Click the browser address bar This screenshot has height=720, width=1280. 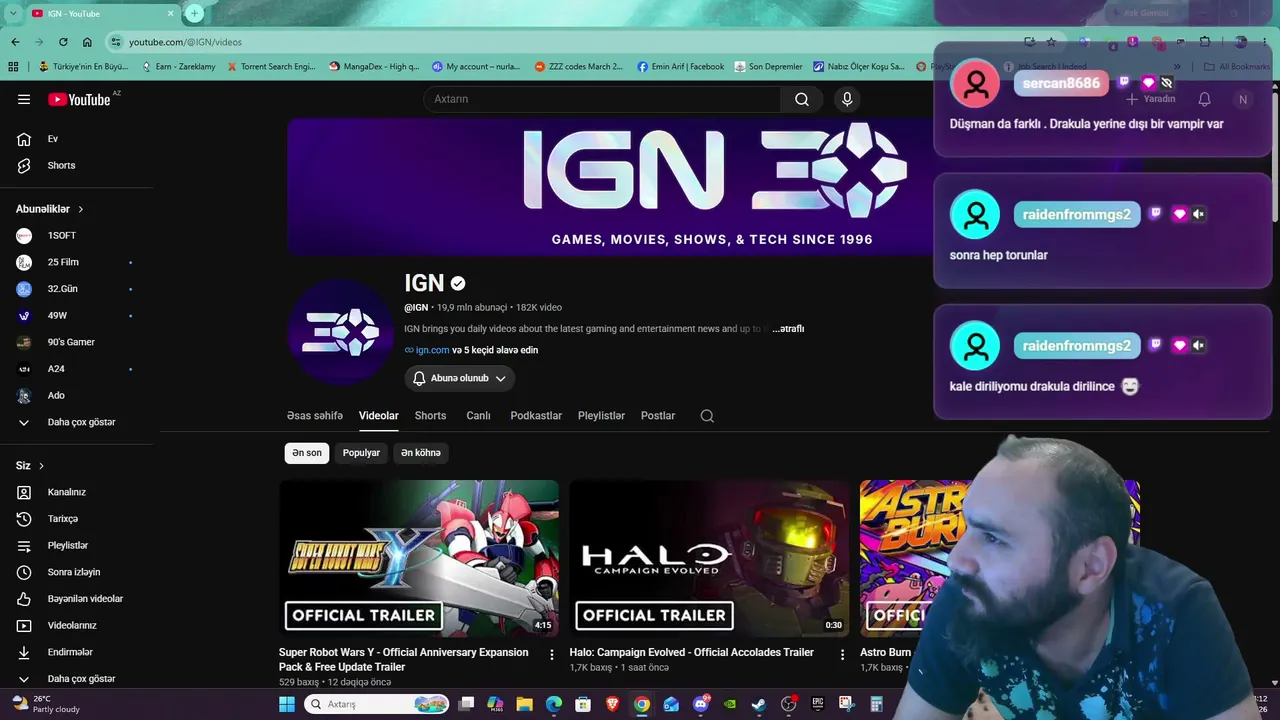coord(570,42)
